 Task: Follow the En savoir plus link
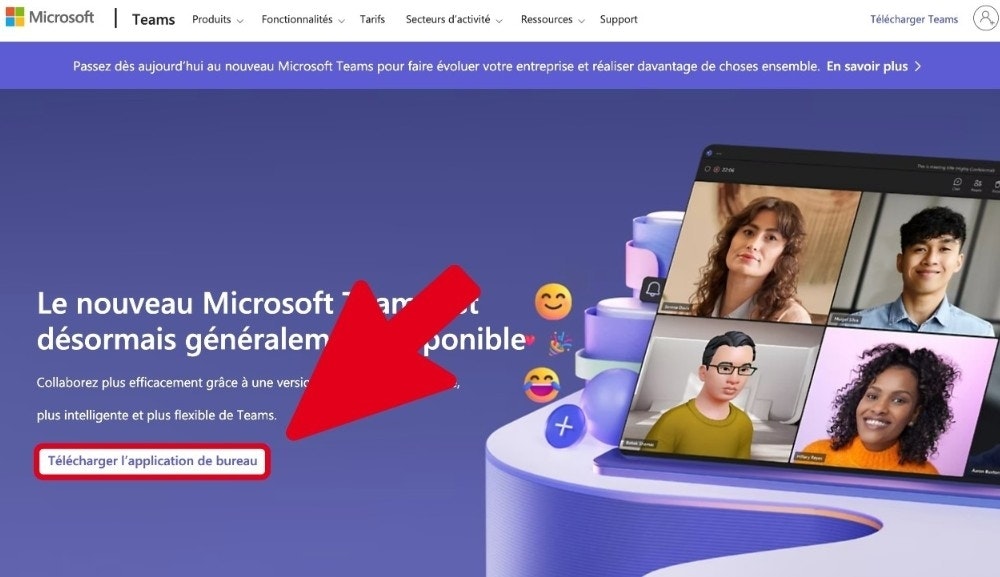tap(867, 66)
